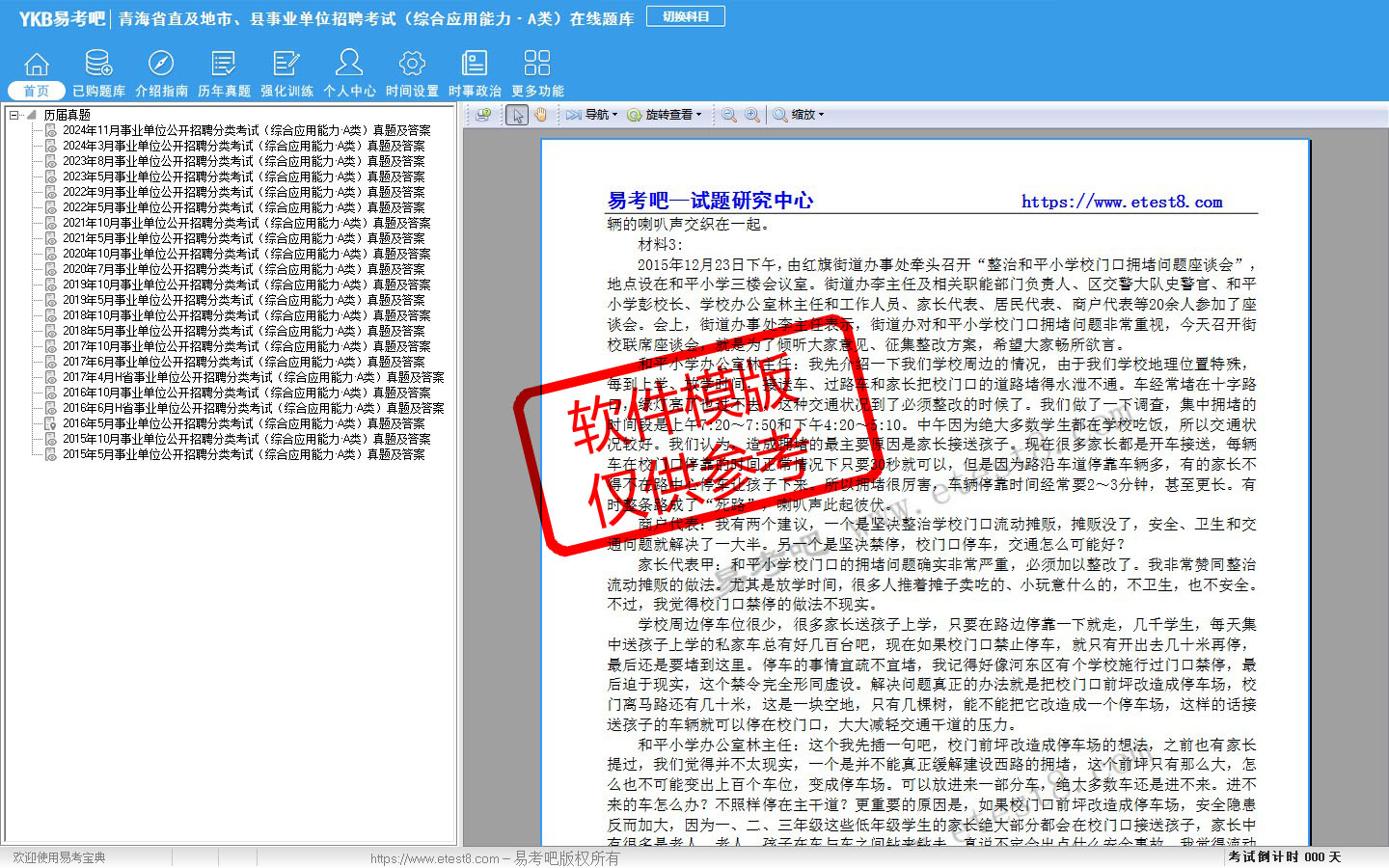This screenshot has height=868, width=1389.
Task: Expand the 导航 navigation dropdown
Action: [592, 115]
